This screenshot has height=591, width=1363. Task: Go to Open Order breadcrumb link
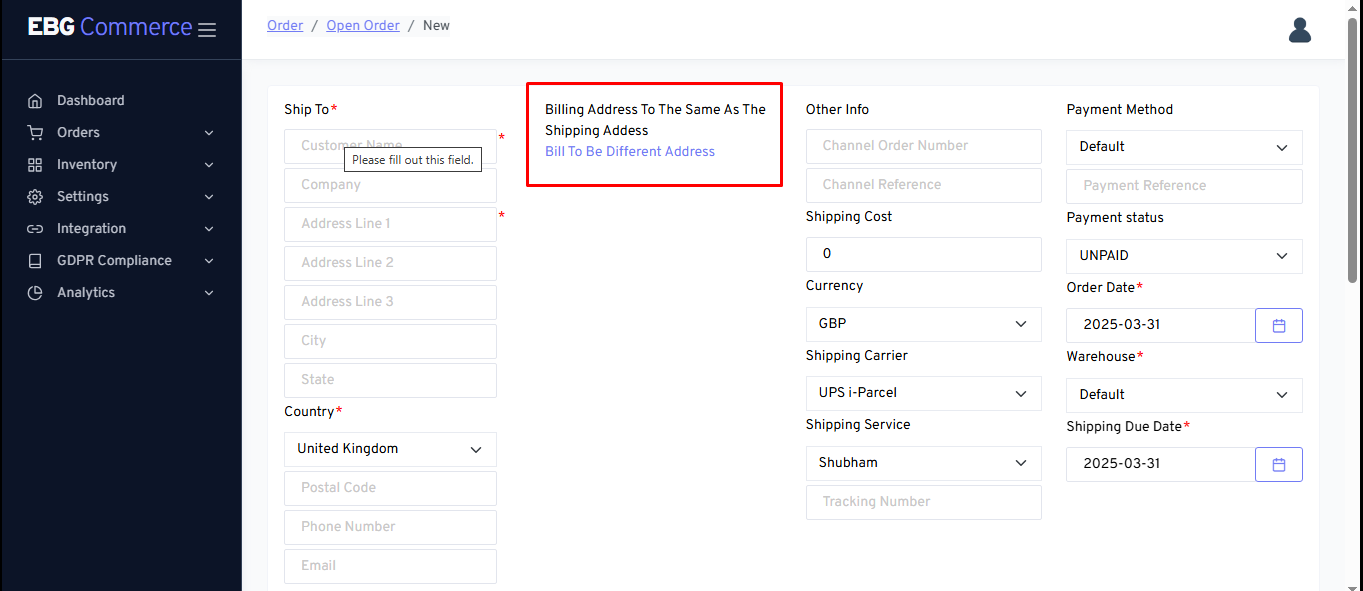point(363,26)
